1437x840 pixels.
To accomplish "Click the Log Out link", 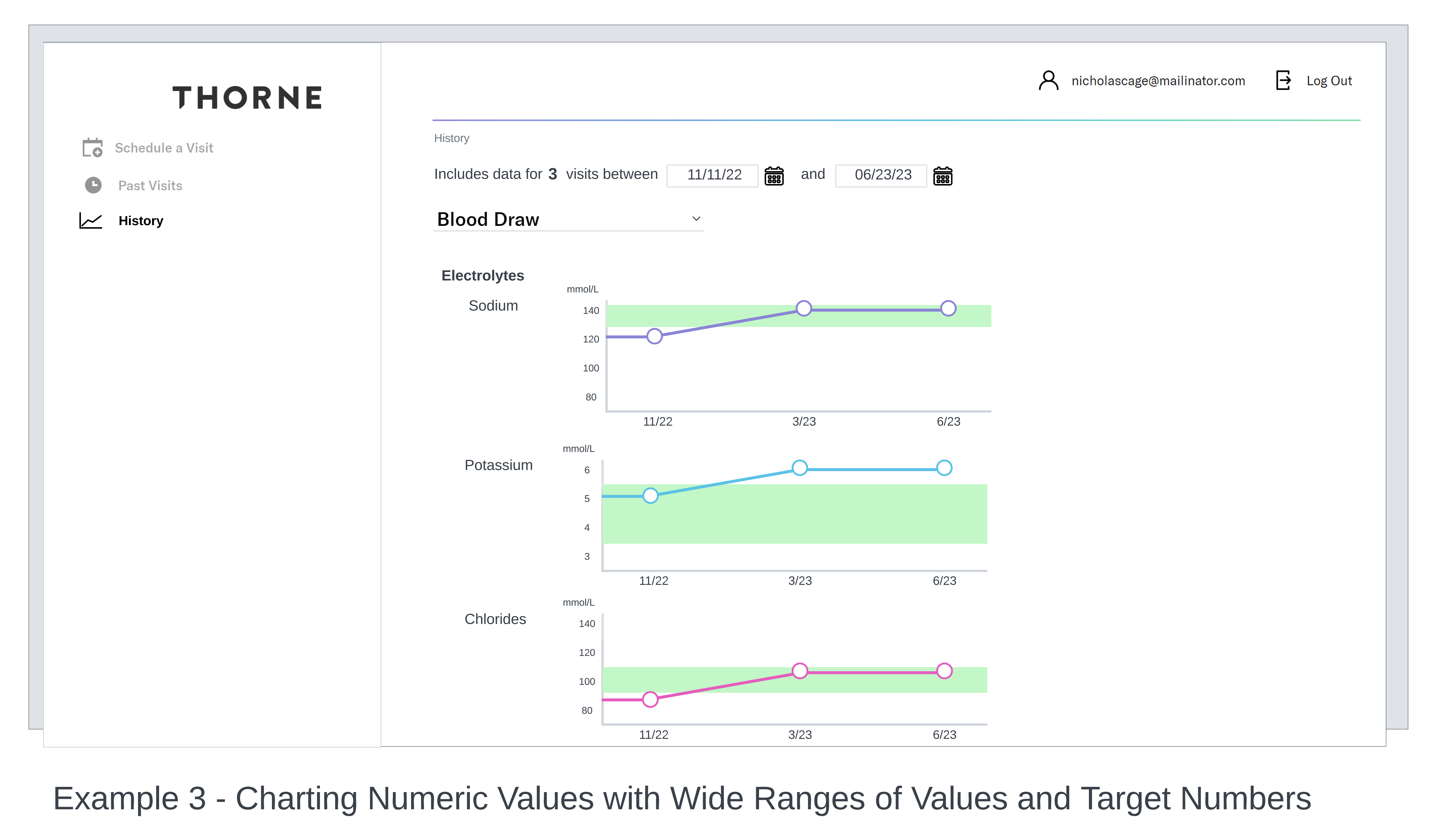I will coord(1329,81).
